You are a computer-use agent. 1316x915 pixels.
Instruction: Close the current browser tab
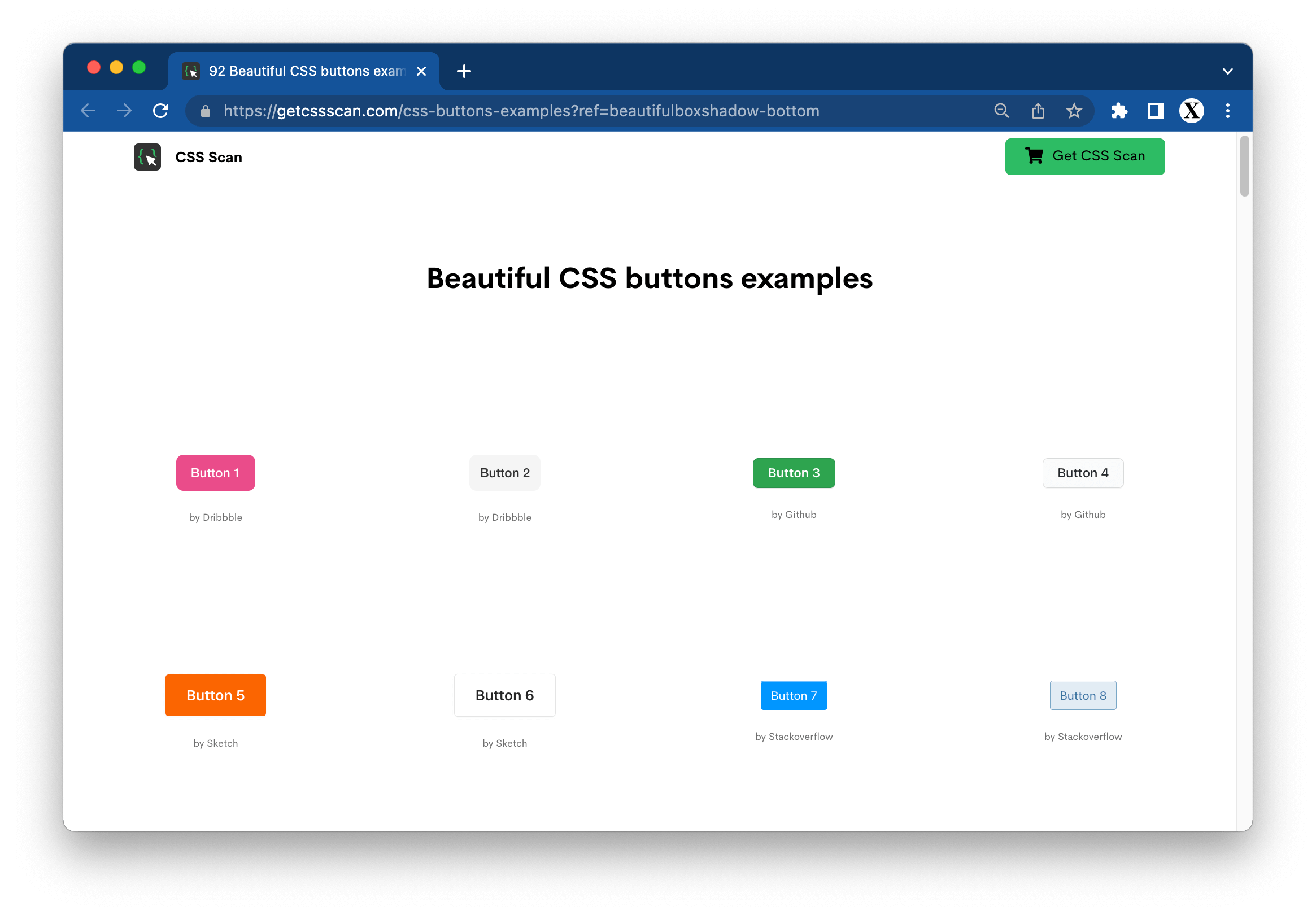421,71
